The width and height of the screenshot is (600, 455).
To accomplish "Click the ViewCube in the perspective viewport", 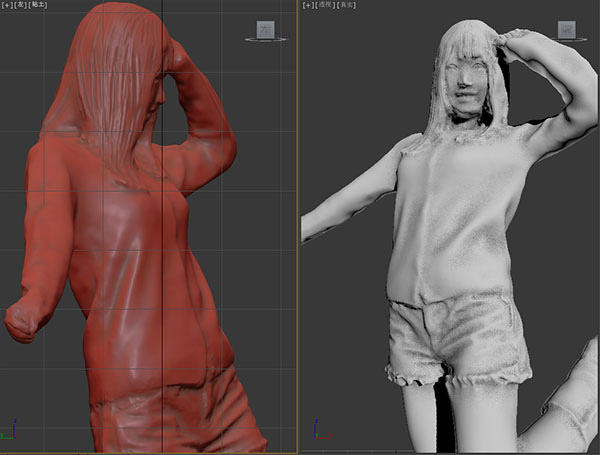I will (x=567, y=29).
